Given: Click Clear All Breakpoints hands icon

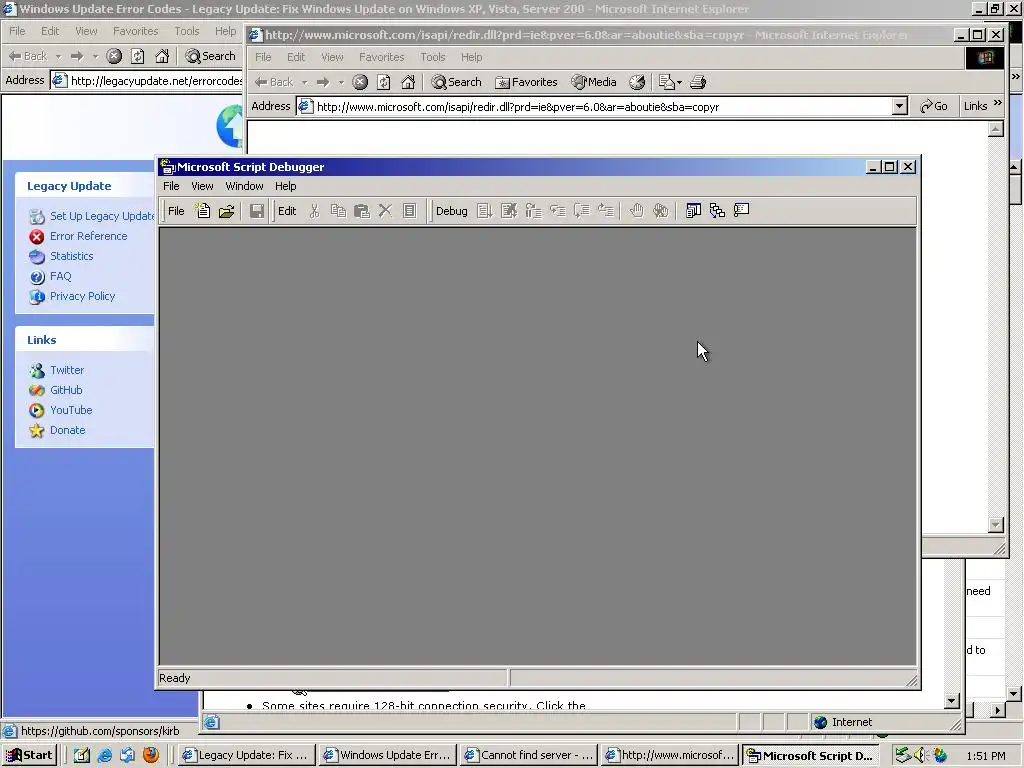Looking at the screenshot, I should coord(660,210).
